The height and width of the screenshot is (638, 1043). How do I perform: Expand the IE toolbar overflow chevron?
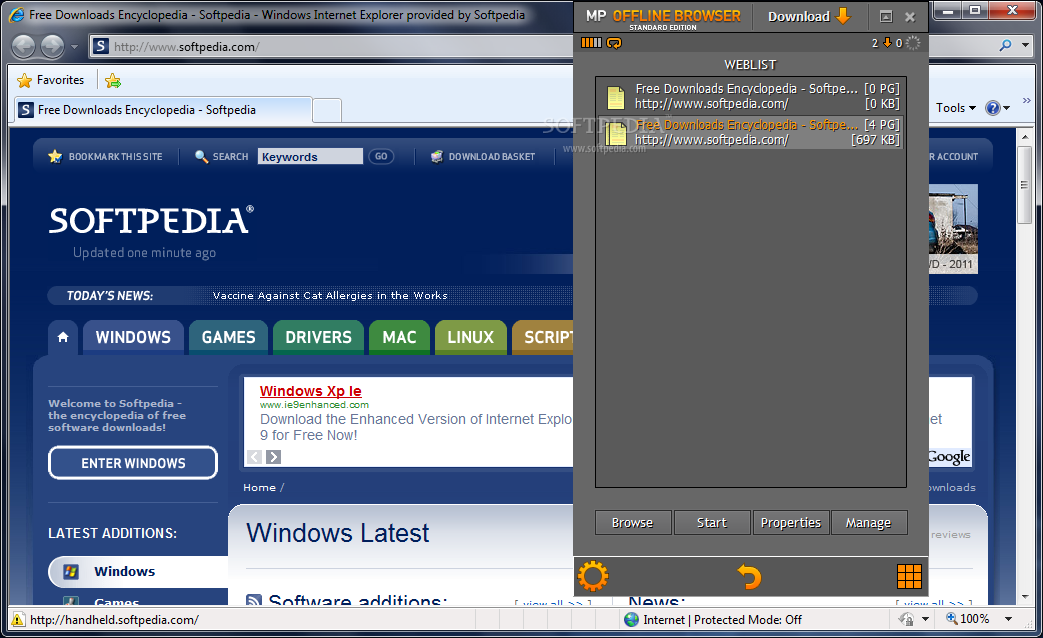click(1026, 100)
